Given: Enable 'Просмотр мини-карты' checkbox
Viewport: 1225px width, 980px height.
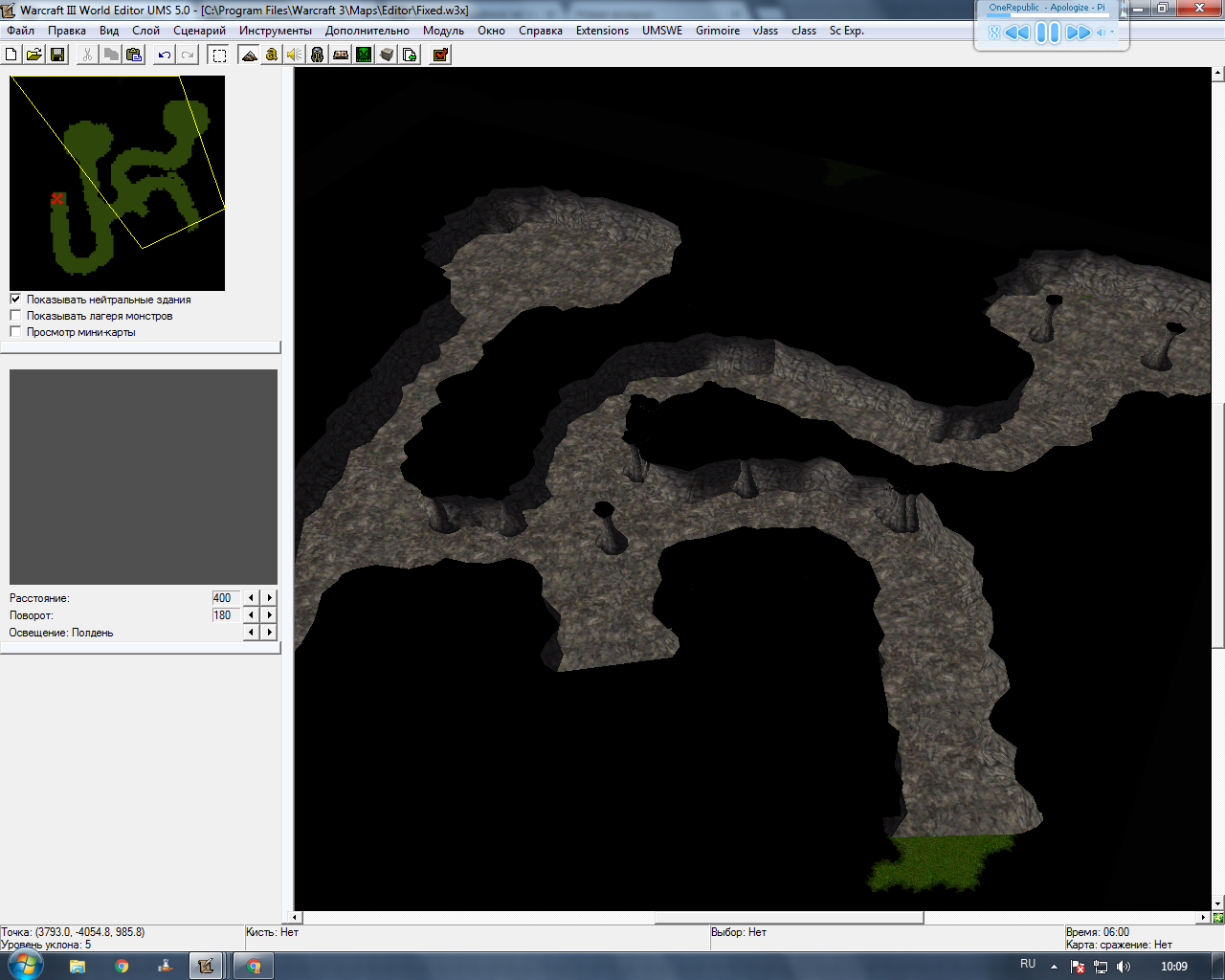Looking at the screenshot, I should (x=15, y=331).
